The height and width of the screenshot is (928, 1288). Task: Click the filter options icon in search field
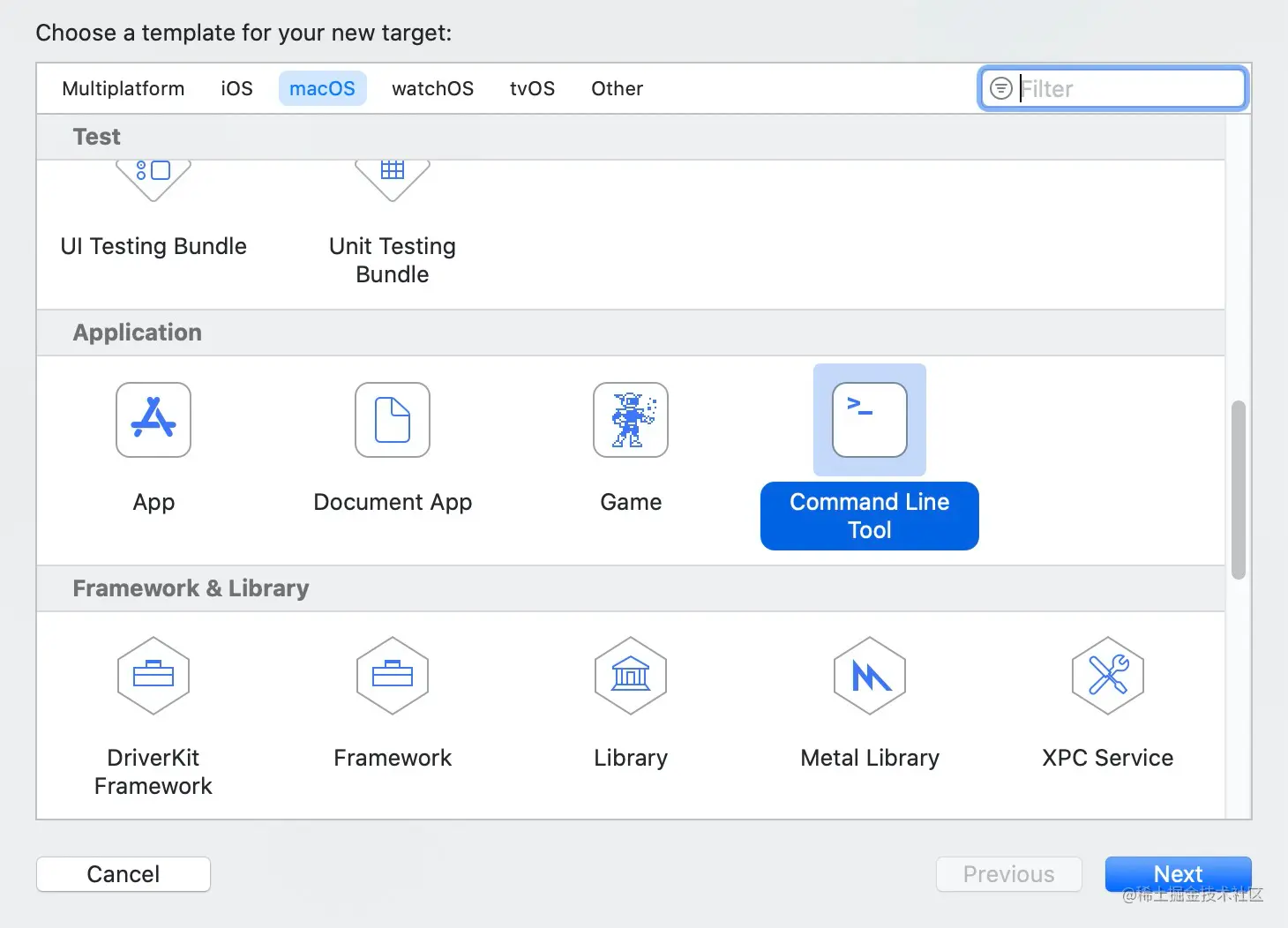(1001, 88)
